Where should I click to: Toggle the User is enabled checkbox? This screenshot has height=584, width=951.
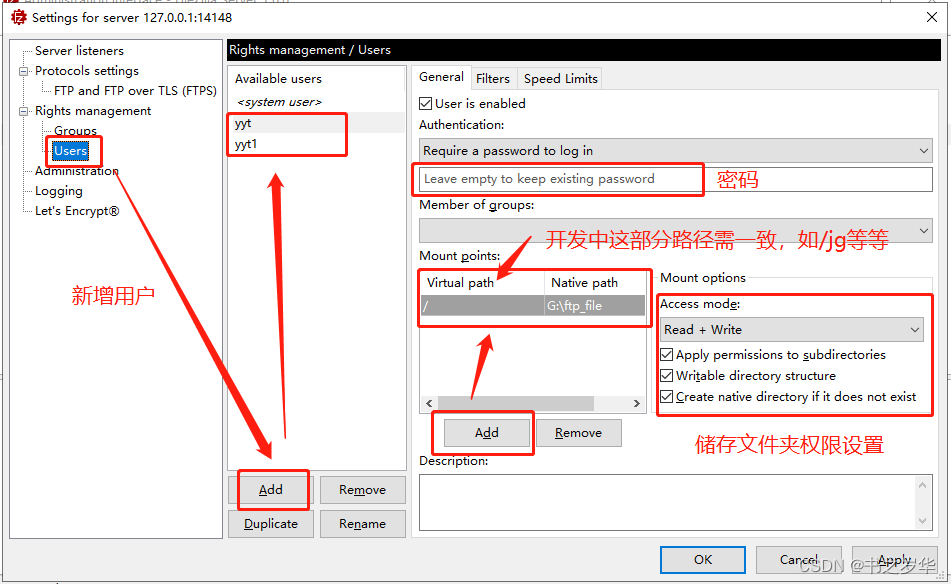click(426, 104)
